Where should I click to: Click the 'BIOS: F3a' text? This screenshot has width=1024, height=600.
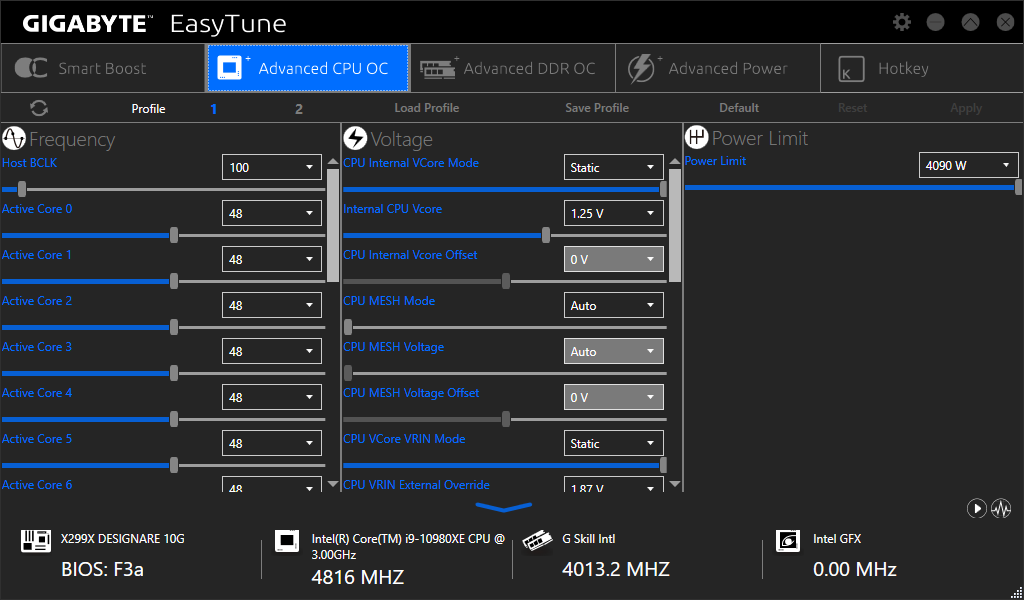(x=103, y=569)
